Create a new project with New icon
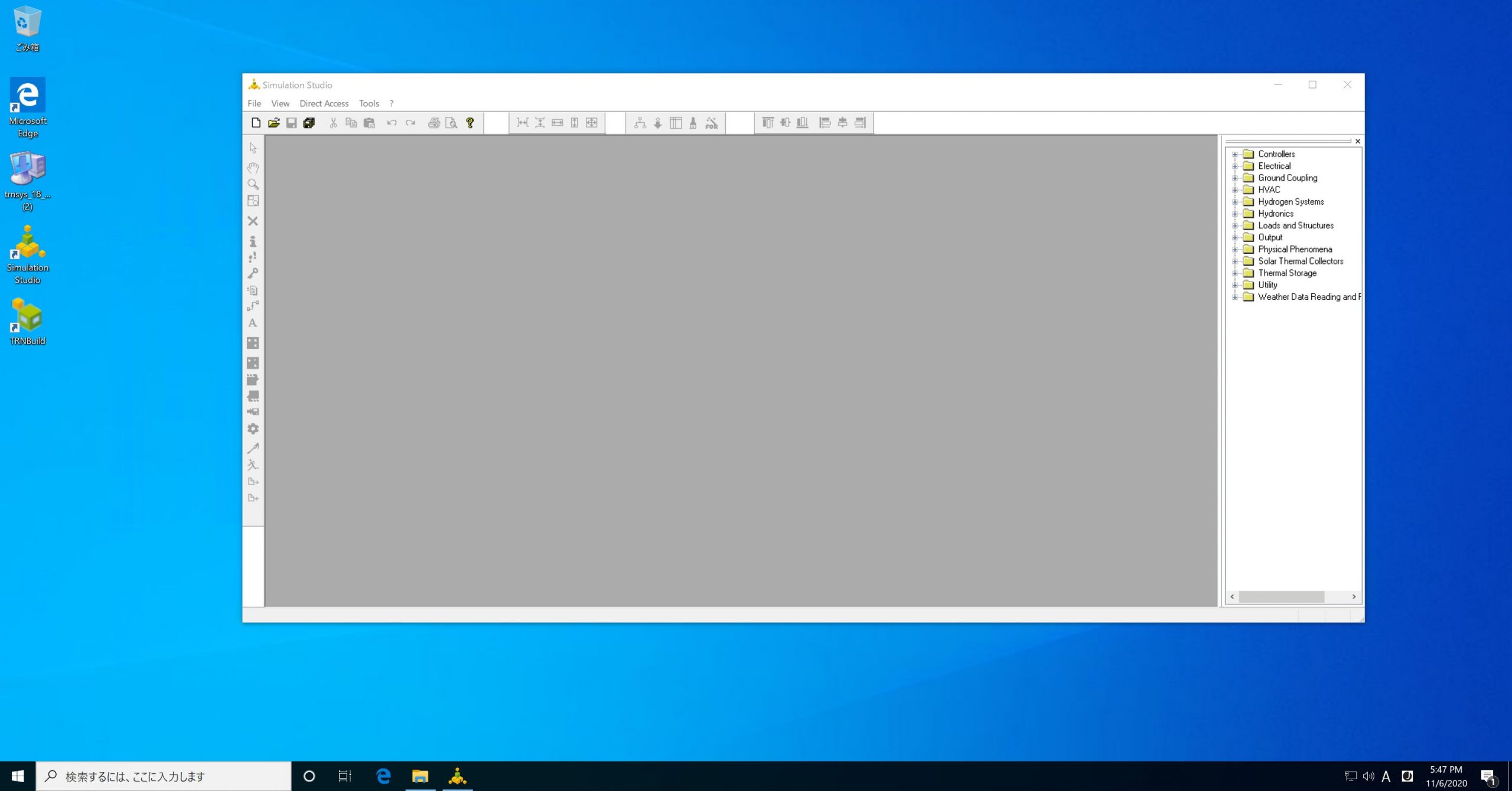The height and width of the screenshot is (791, 1512). click(x=256, y=123)
